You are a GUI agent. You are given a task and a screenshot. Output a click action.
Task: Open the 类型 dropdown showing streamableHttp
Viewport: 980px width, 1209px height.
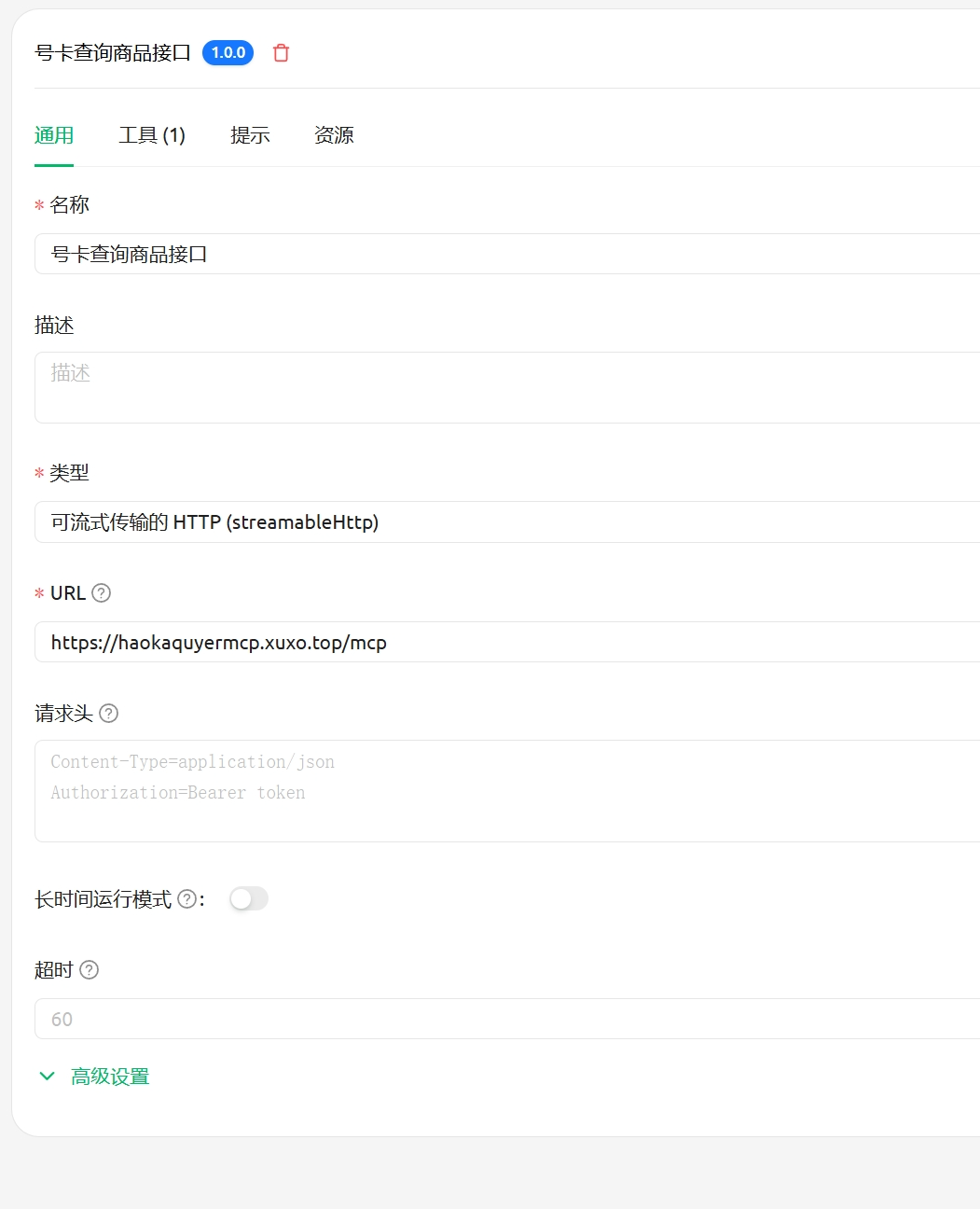504,522
